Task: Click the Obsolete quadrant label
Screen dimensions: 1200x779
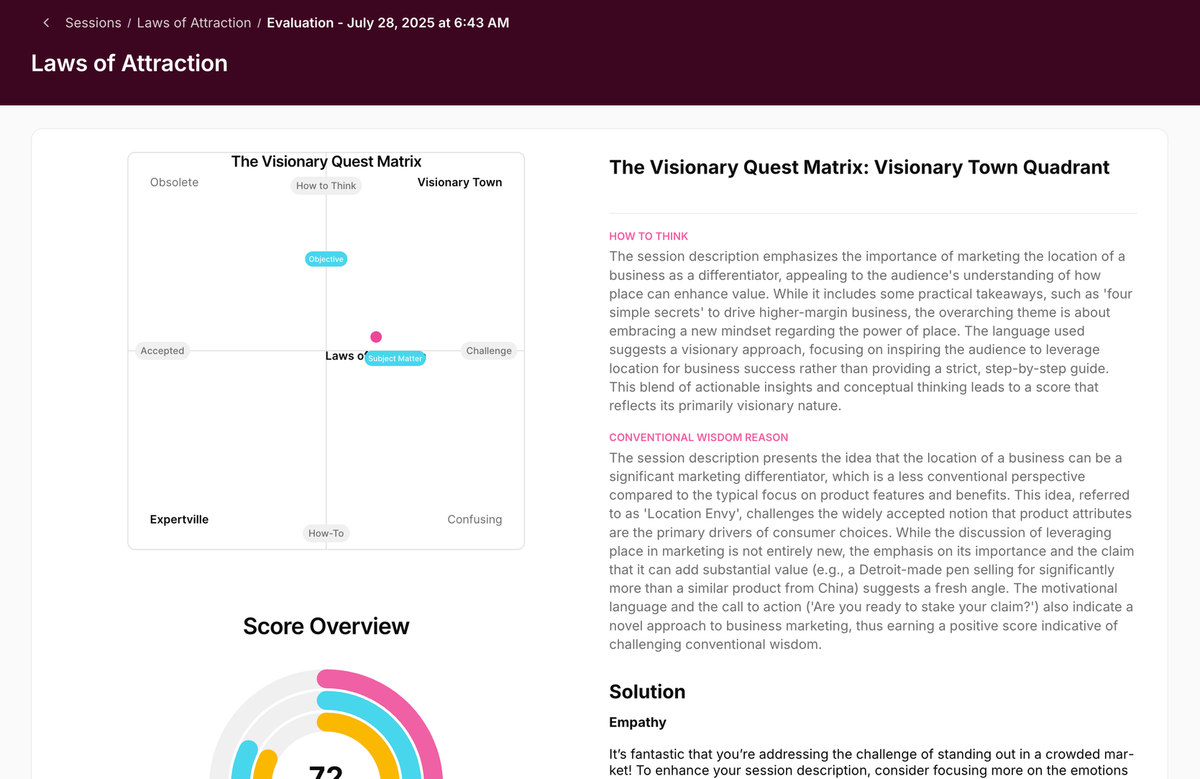Action: click(174, 182)
